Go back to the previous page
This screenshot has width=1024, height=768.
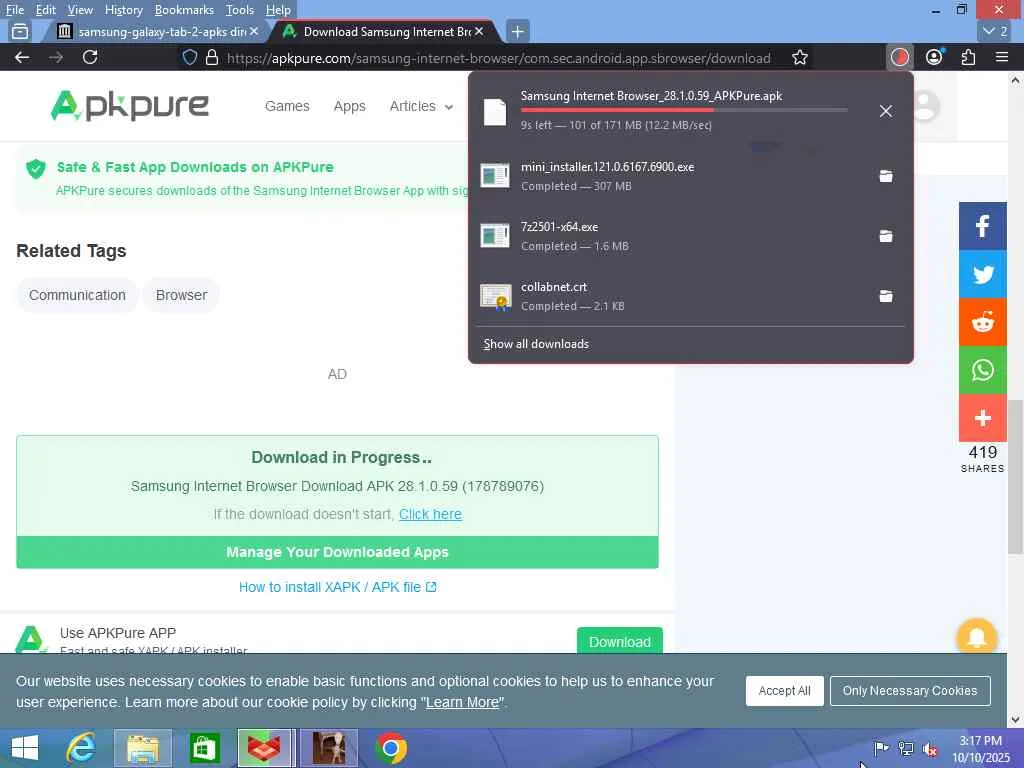coord(22,57)
